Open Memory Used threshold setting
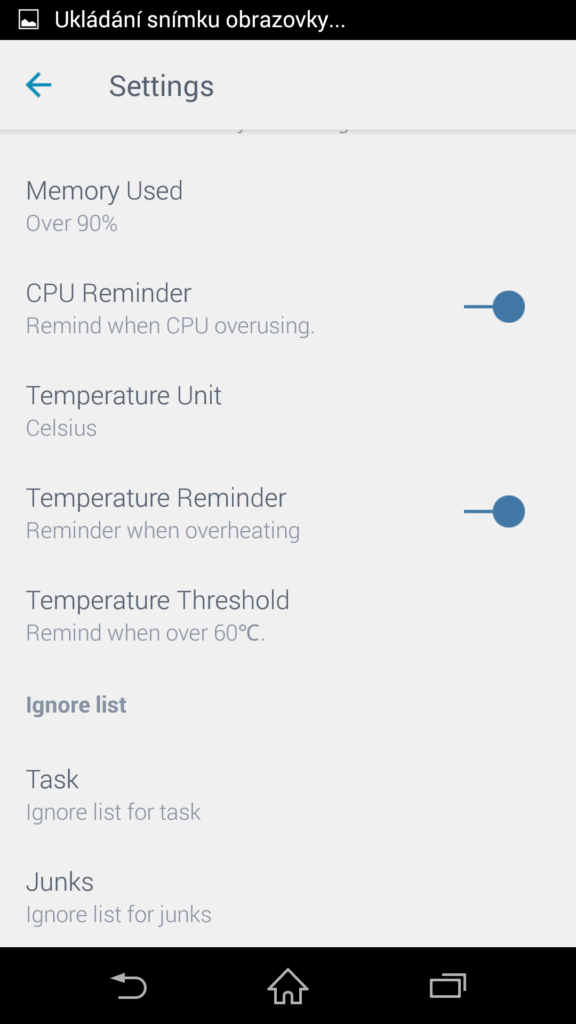Viewport: 576px width, 1024px height. pyautogui.click(x=288, y=206)
